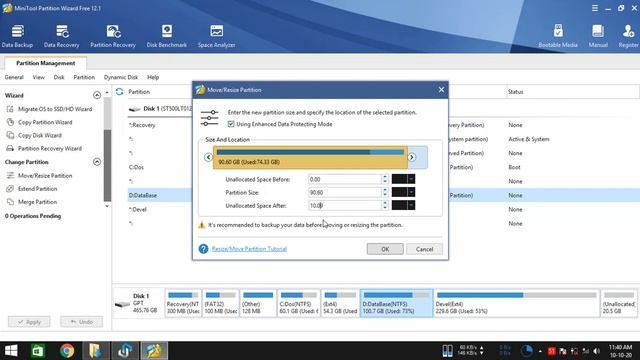This screenshot has width=640, height=360.
Task: Click the Partition Size input field
Action: [x=345, y=192]
